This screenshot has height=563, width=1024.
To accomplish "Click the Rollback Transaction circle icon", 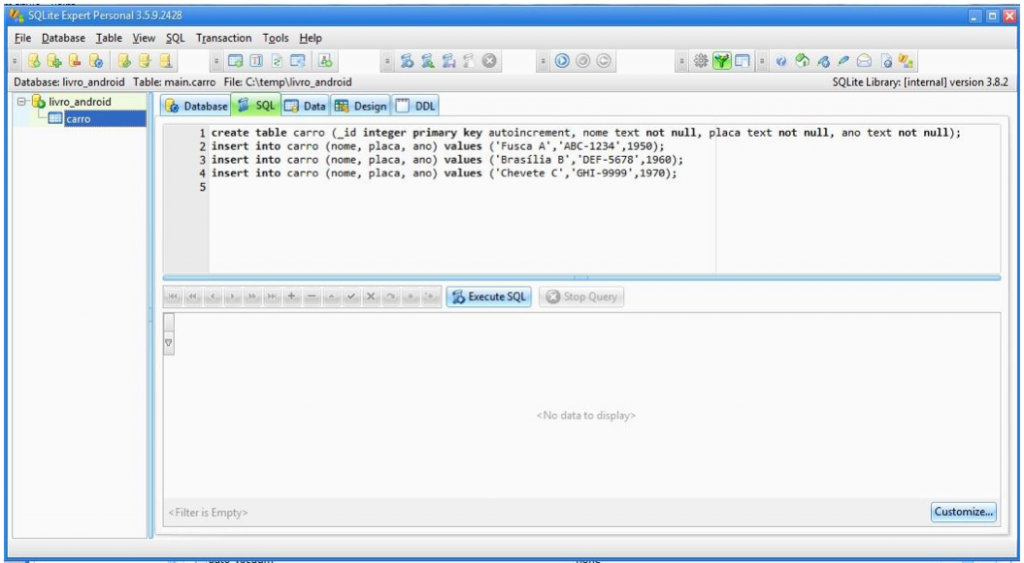I will [603, 61].
